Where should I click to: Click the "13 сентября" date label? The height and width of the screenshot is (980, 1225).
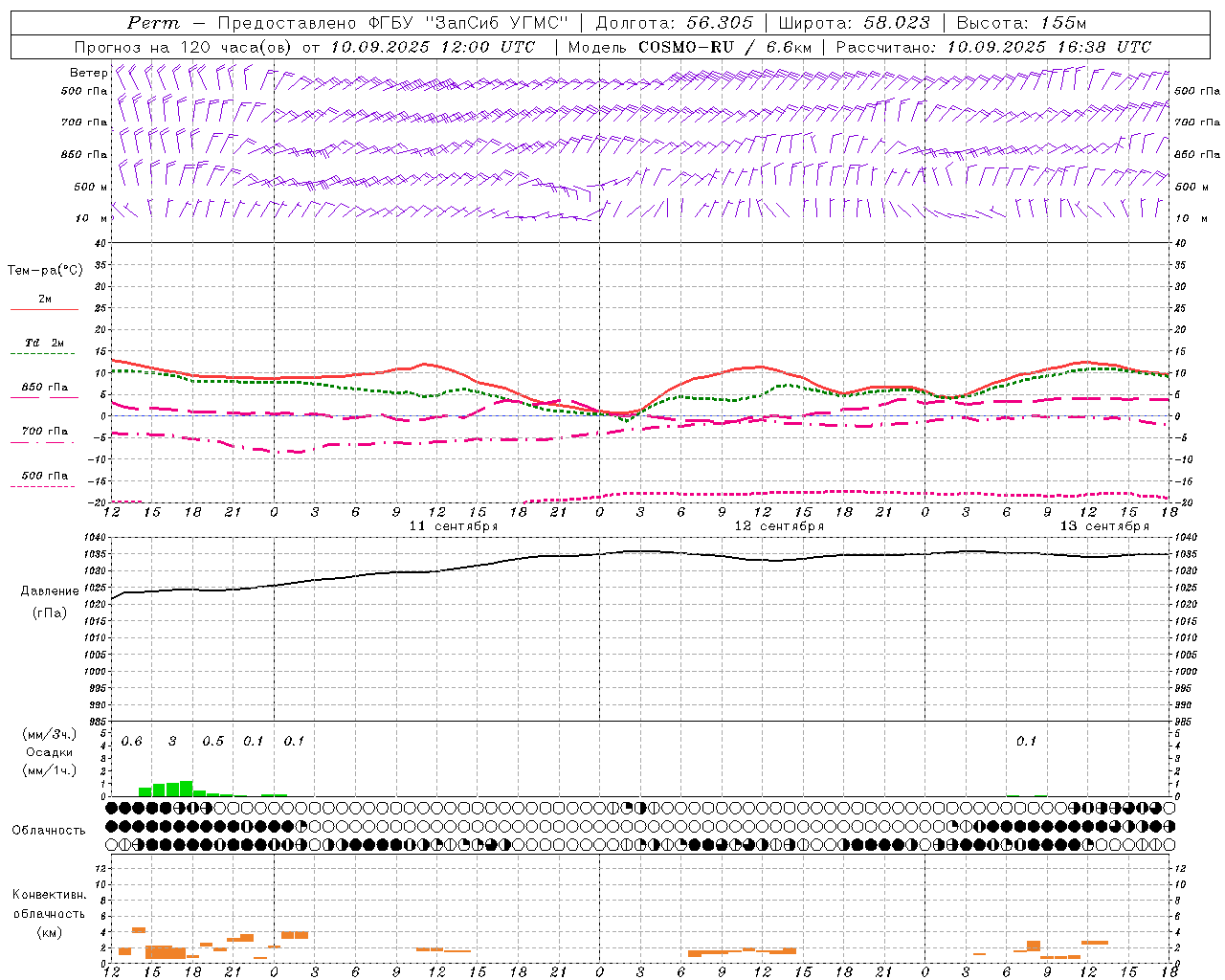click(x=1104, y=526)
